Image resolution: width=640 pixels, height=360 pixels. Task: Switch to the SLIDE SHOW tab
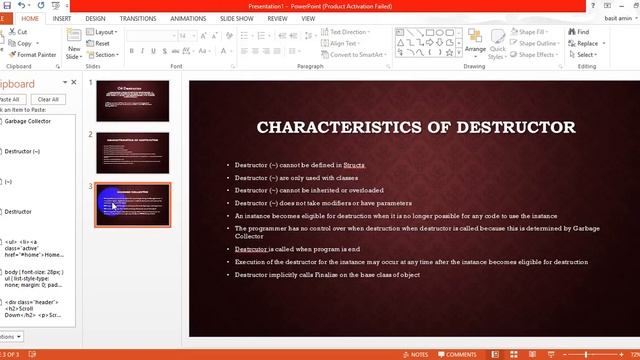coord(236,19)
